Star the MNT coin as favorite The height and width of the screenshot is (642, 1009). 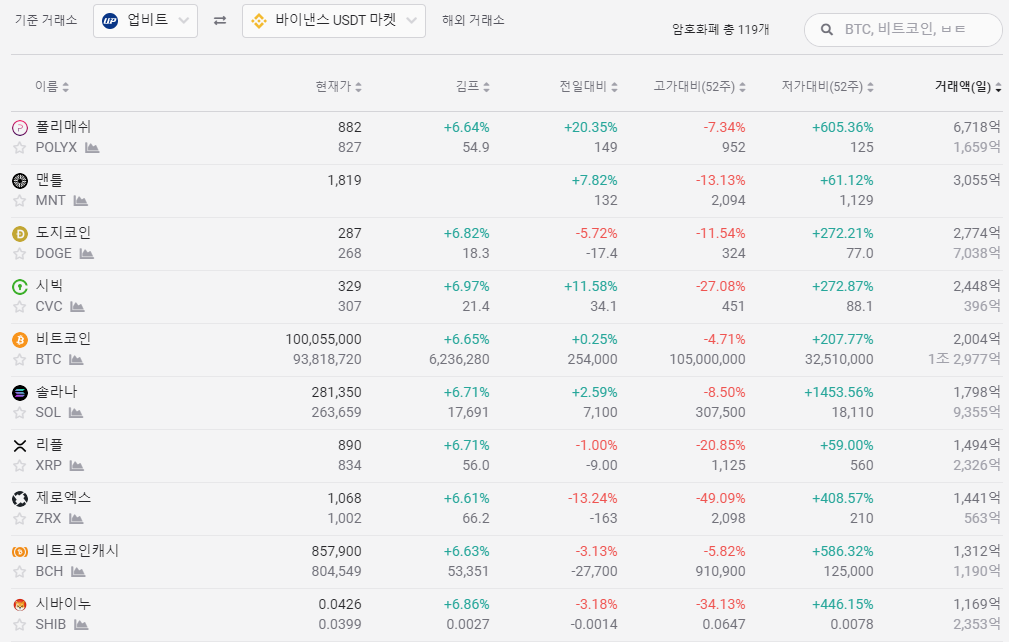19,201
